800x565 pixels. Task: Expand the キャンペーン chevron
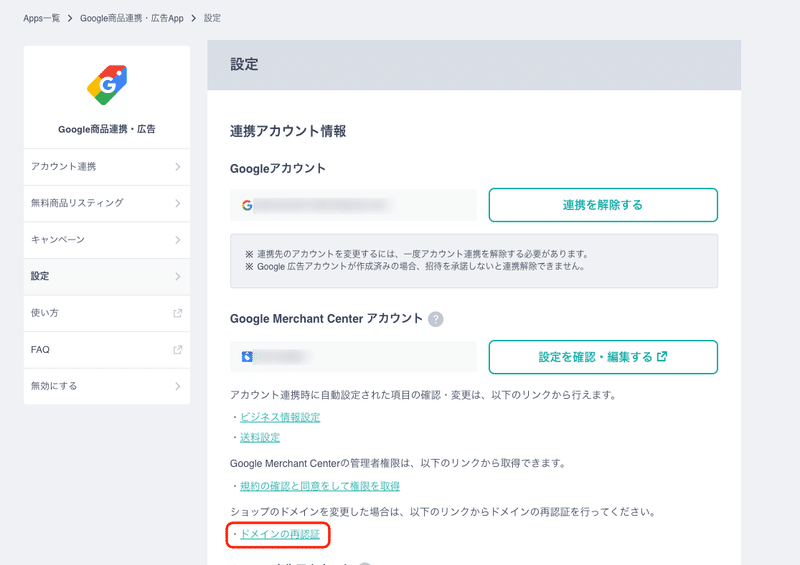tap(178, 240)
